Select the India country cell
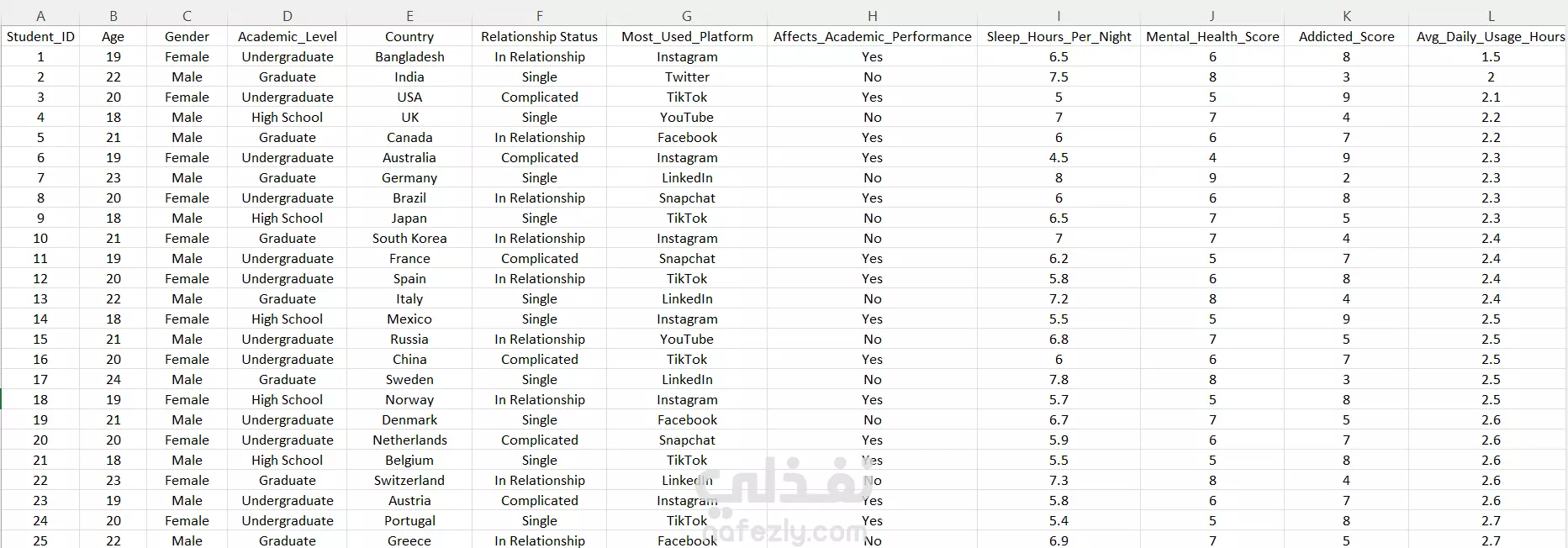Viewport: 1568px width, 548px height. pos(409,76)
